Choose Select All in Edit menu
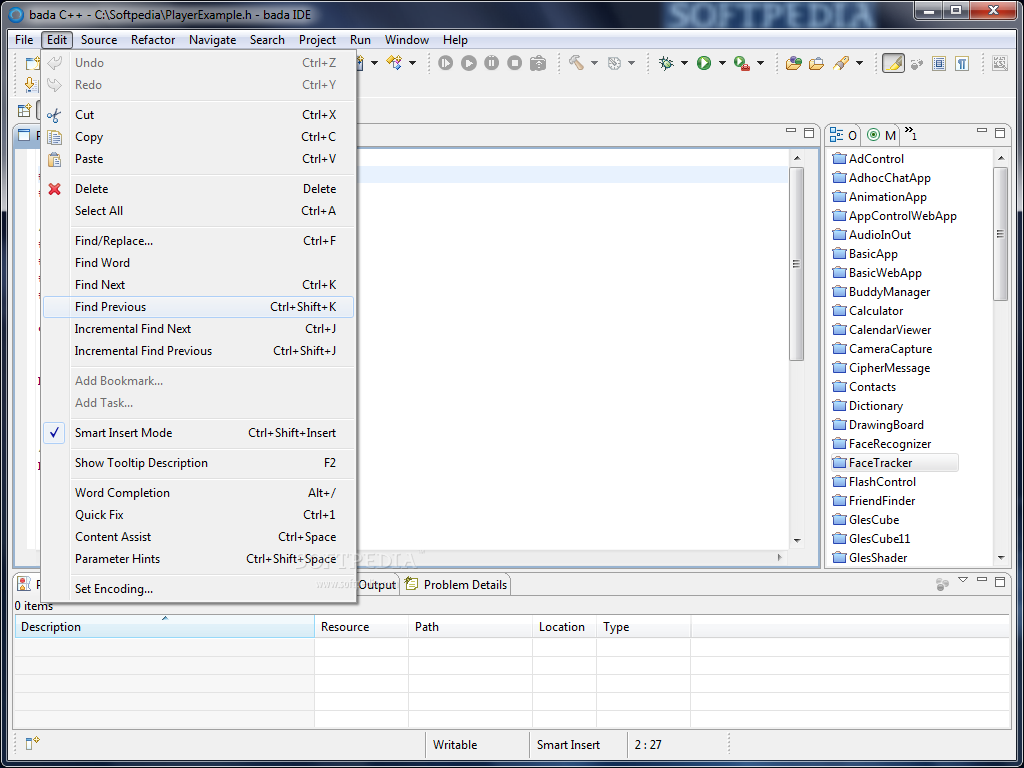This screenshot has height=768, width=1024. pos(199,211)
